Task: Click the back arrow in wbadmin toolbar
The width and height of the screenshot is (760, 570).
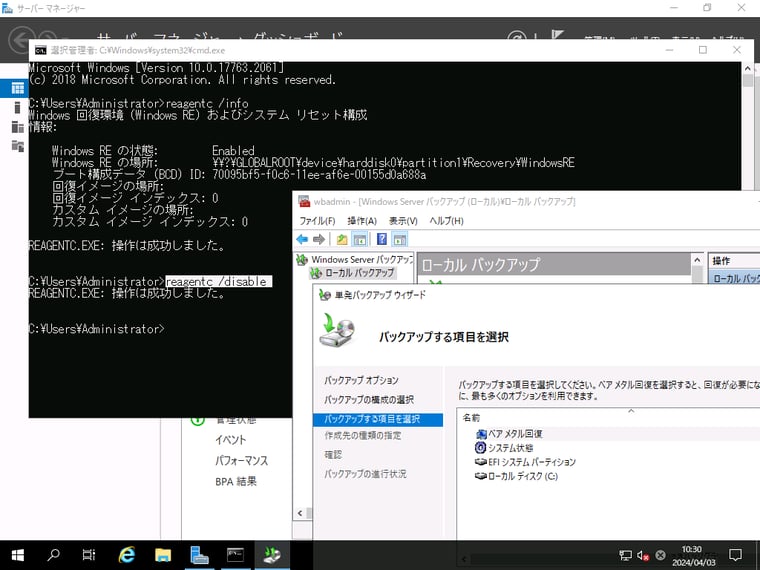Action: click(302, 239)
